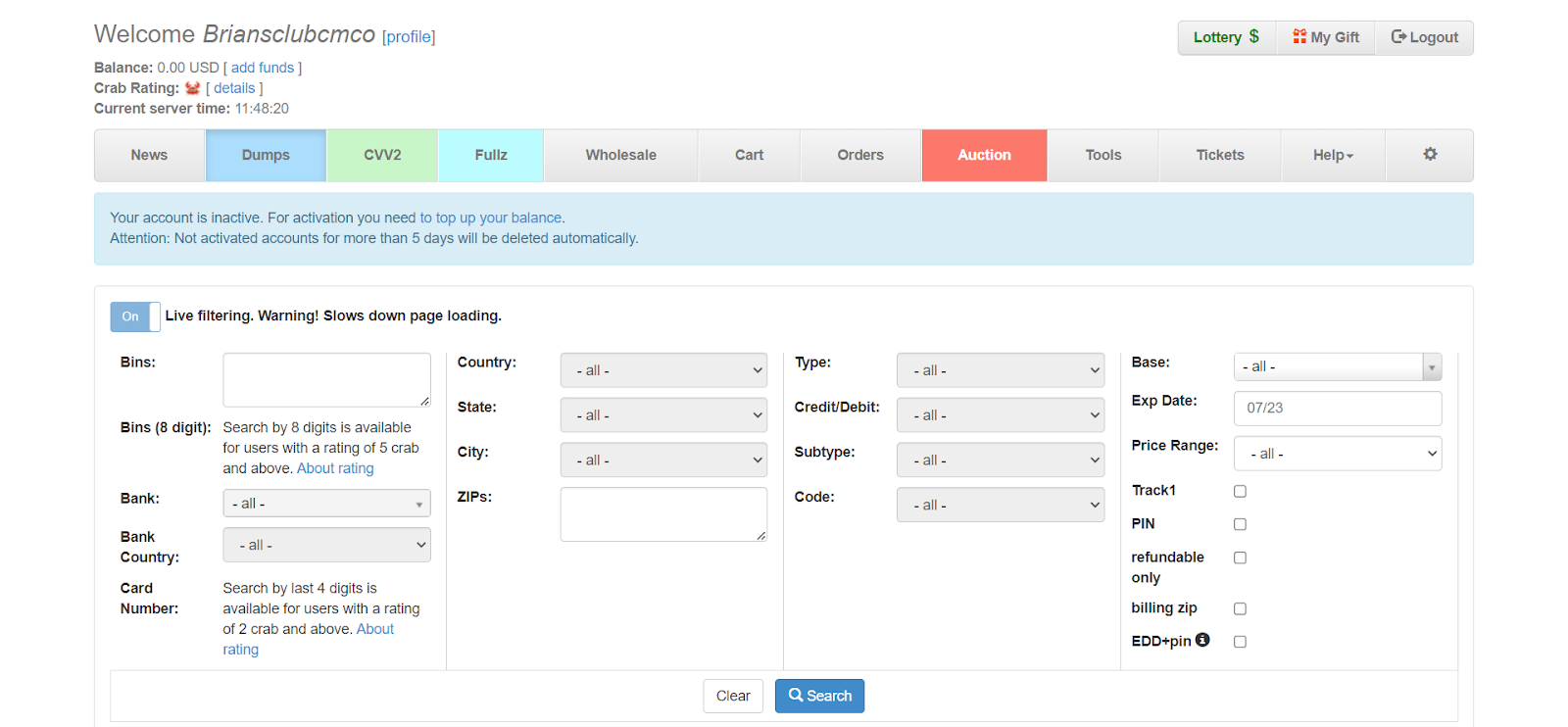The image size is (1568, 727).
Task: Toggle the billing zip checkbox
Action: (x=1240, y=608)
